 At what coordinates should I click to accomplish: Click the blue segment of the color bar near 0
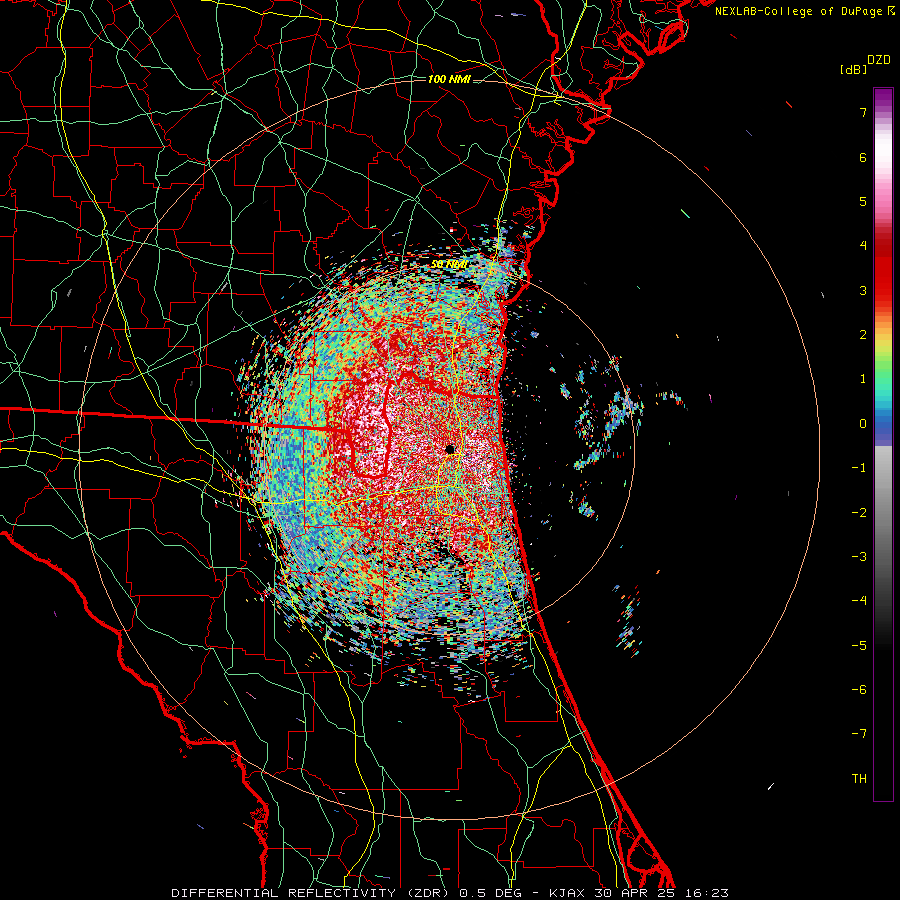883,425
